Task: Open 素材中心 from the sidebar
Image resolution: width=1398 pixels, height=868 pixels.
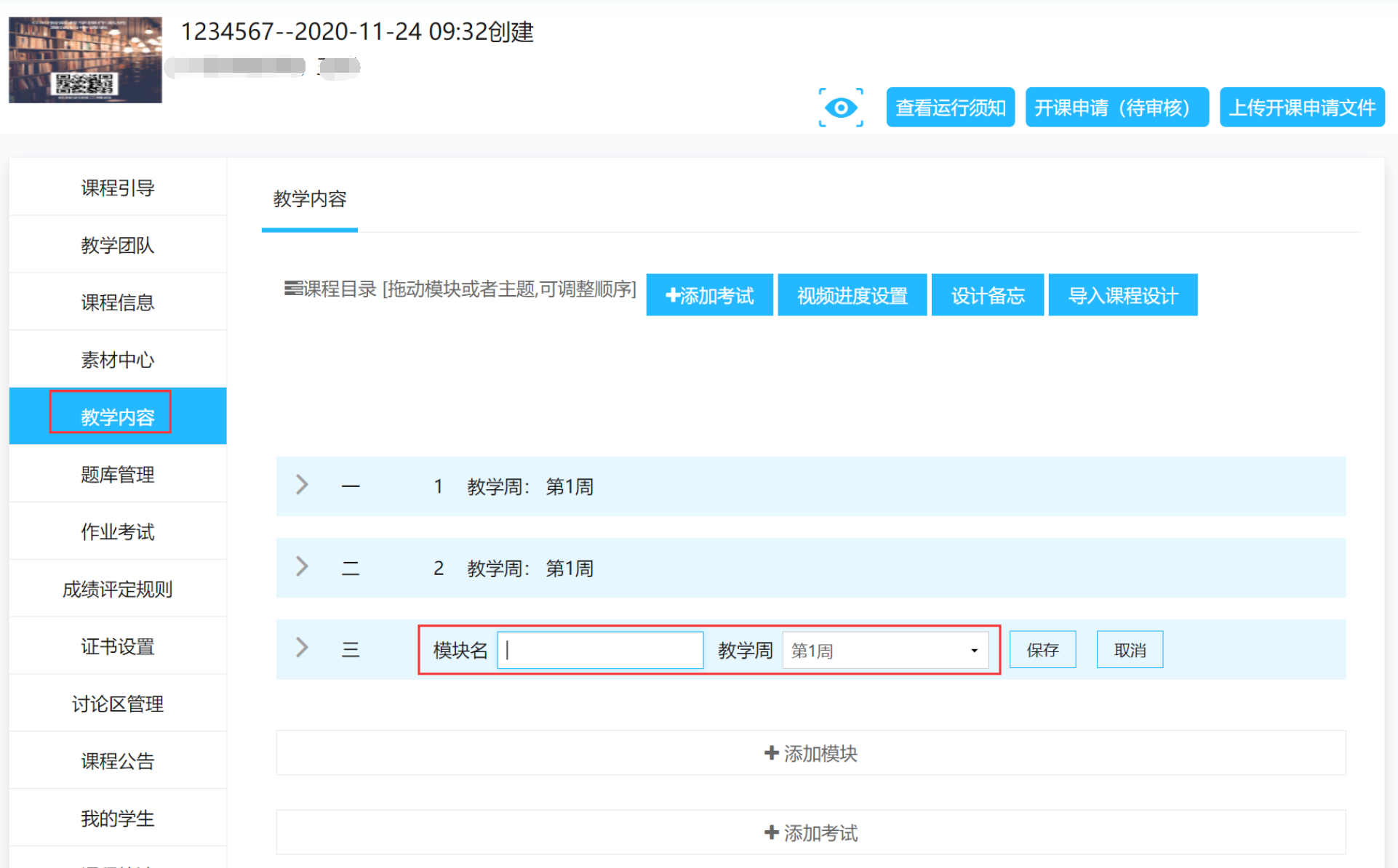Action: point(118,359)
